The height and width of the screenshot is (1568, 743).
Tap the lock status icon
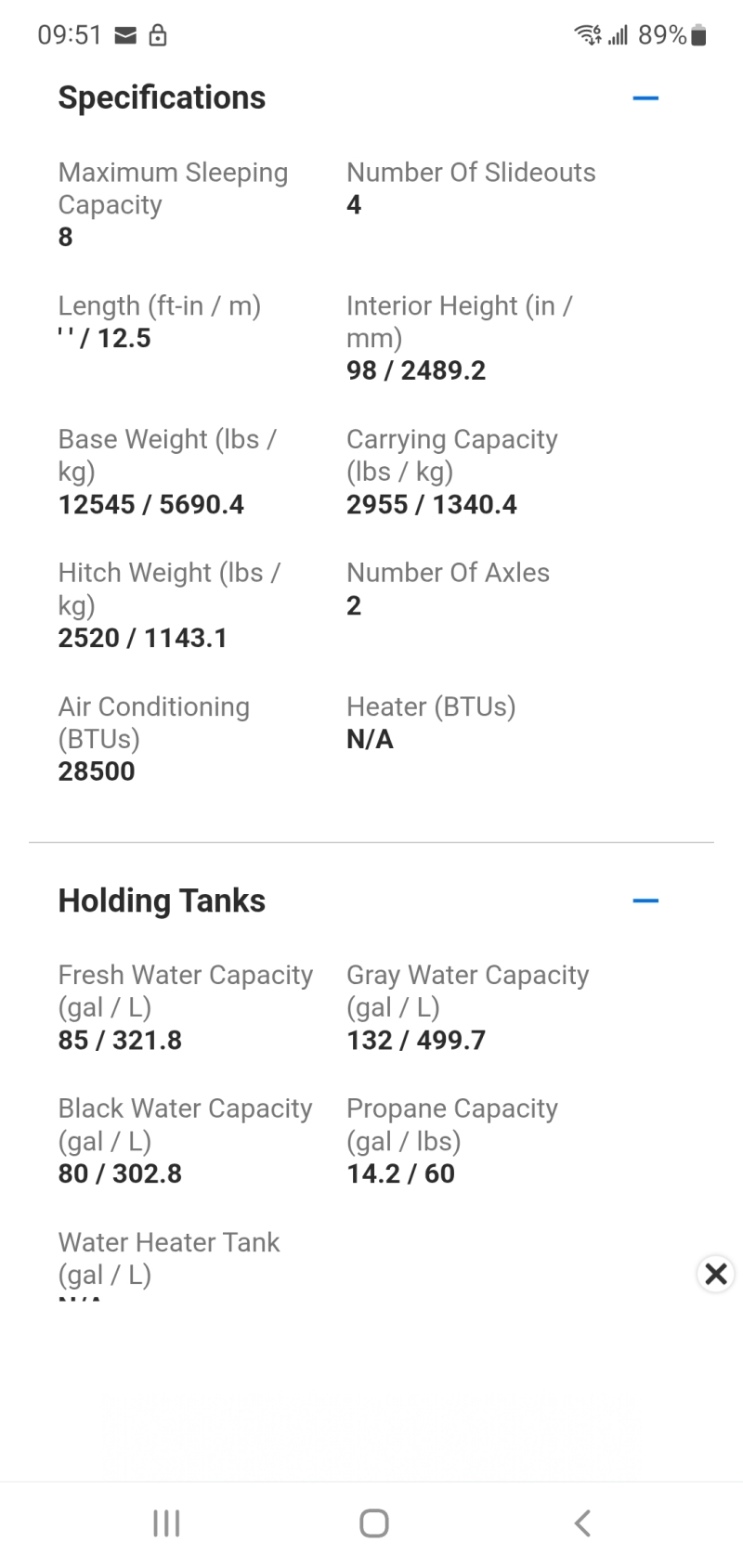(158, 36)
